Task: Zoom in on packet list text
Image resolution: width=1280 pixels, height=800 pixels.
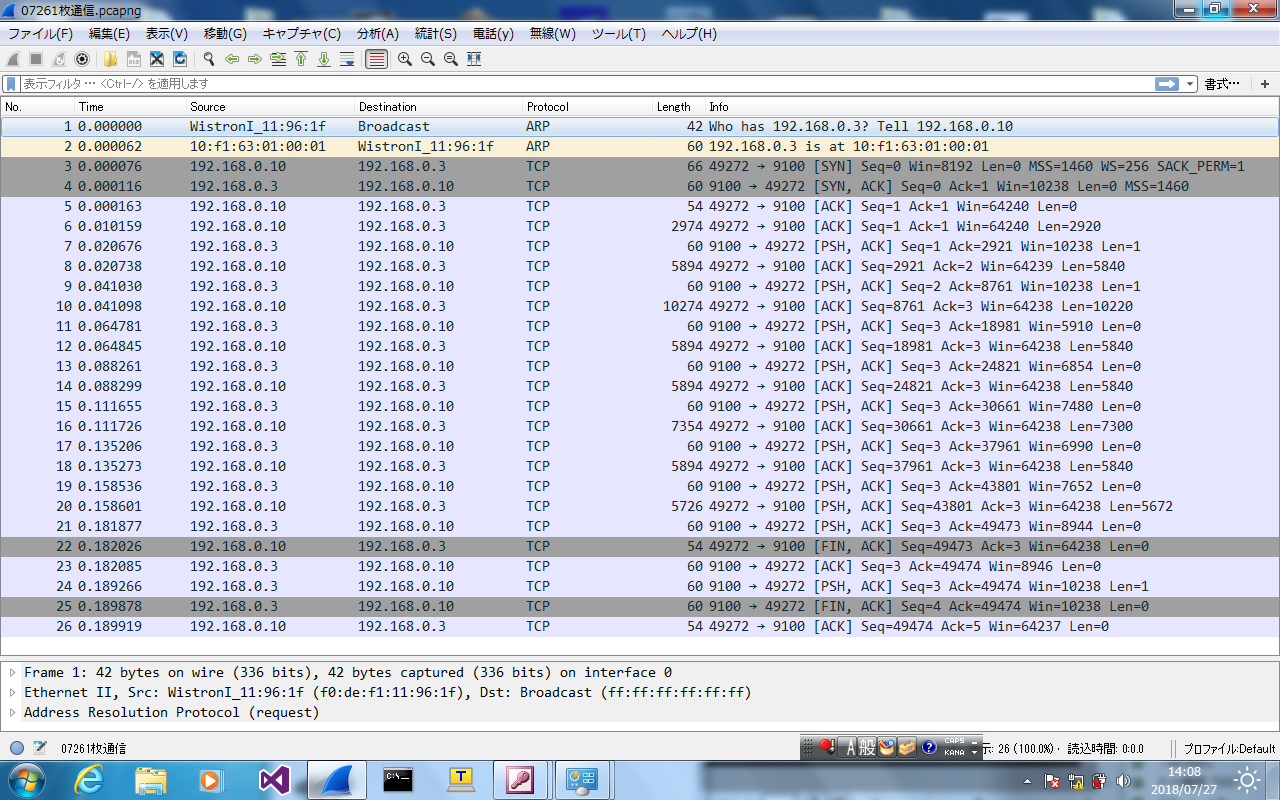Action: click(404, 59)
